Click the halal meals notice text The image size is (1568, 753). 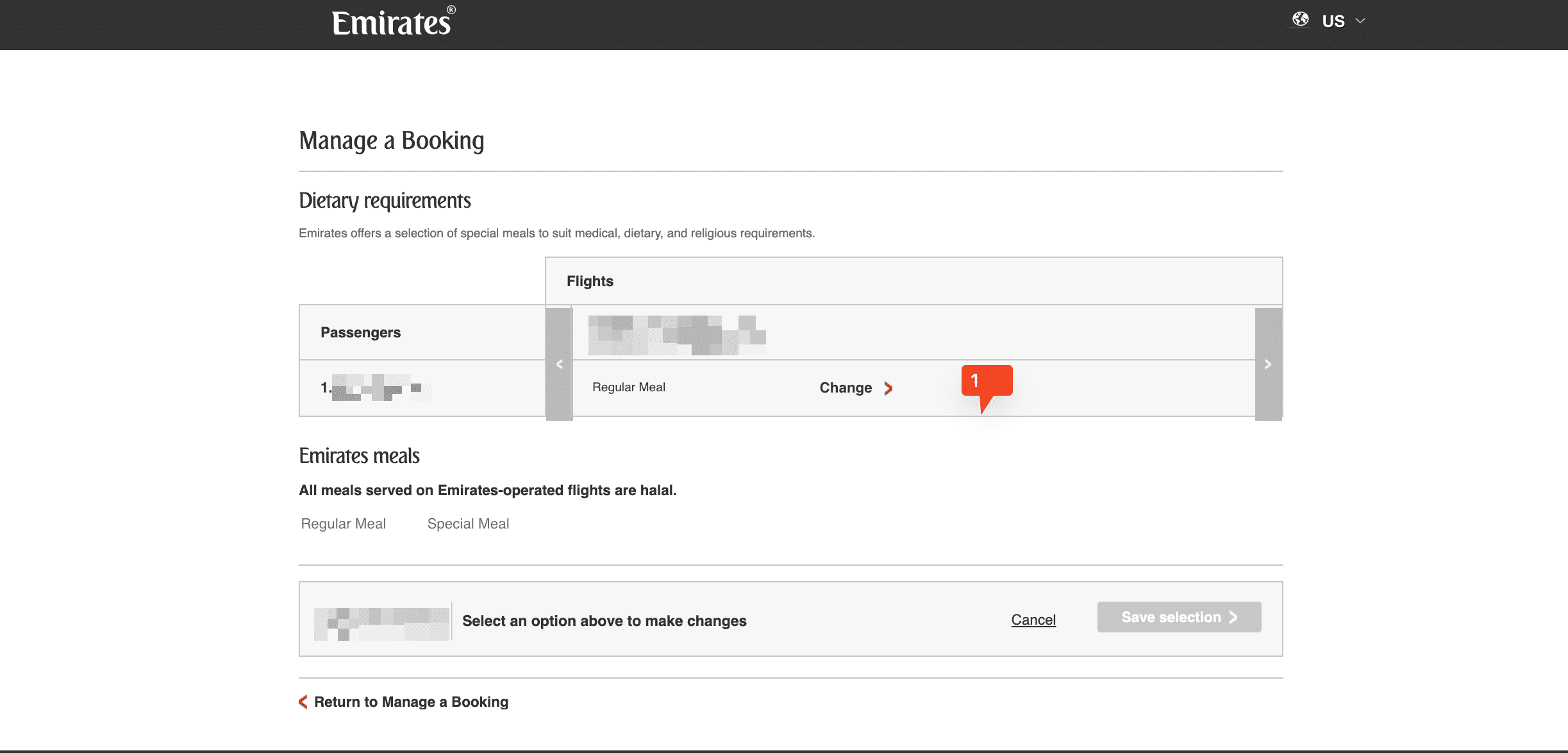(488, 490)
